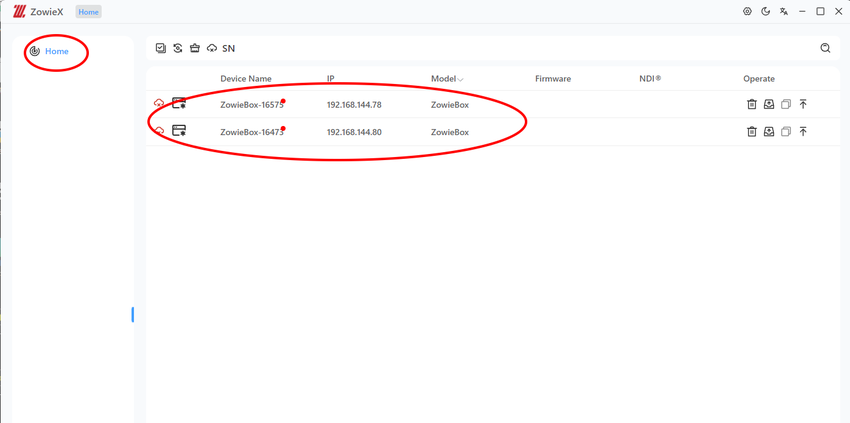Click the ZowieX logo

tap(20, 11)
